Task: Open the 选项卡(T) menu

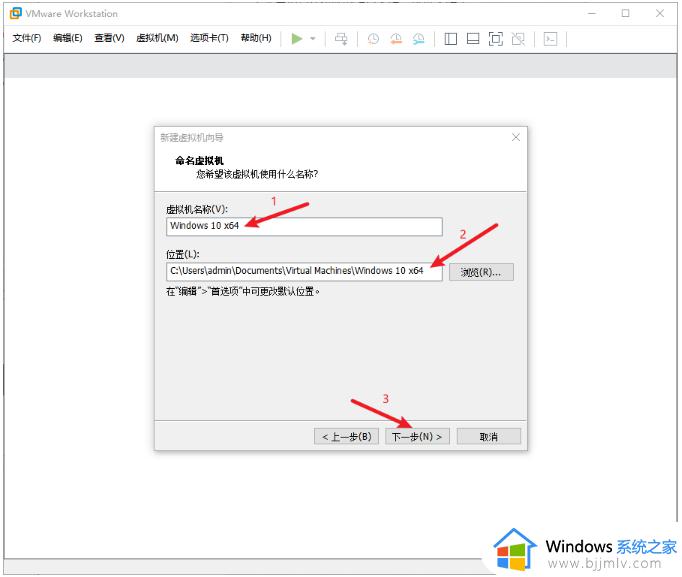Action: coord(209,38)
